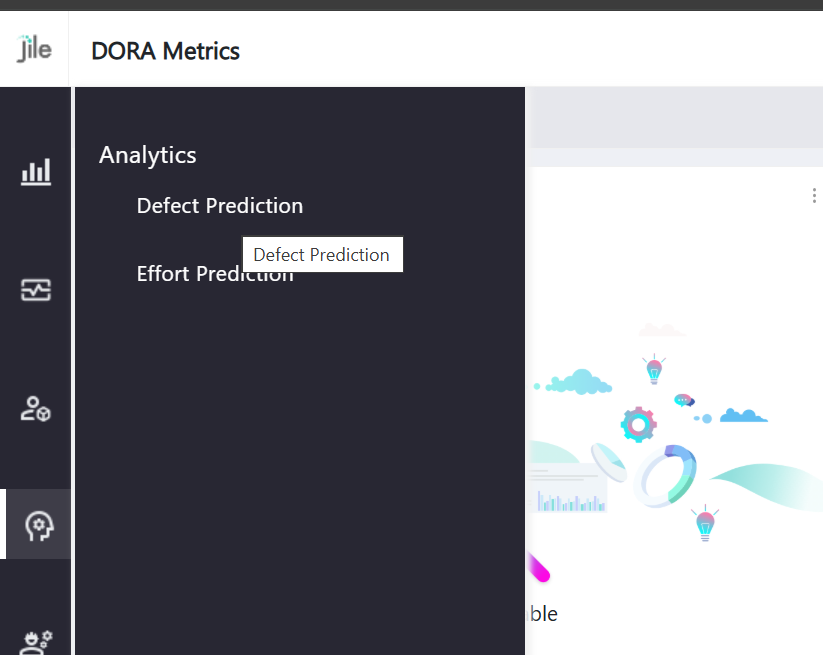The image size is (823, 655).
Task: Click the Analytics menu heading
Action: pyautogui.click(x=148, y=155)
